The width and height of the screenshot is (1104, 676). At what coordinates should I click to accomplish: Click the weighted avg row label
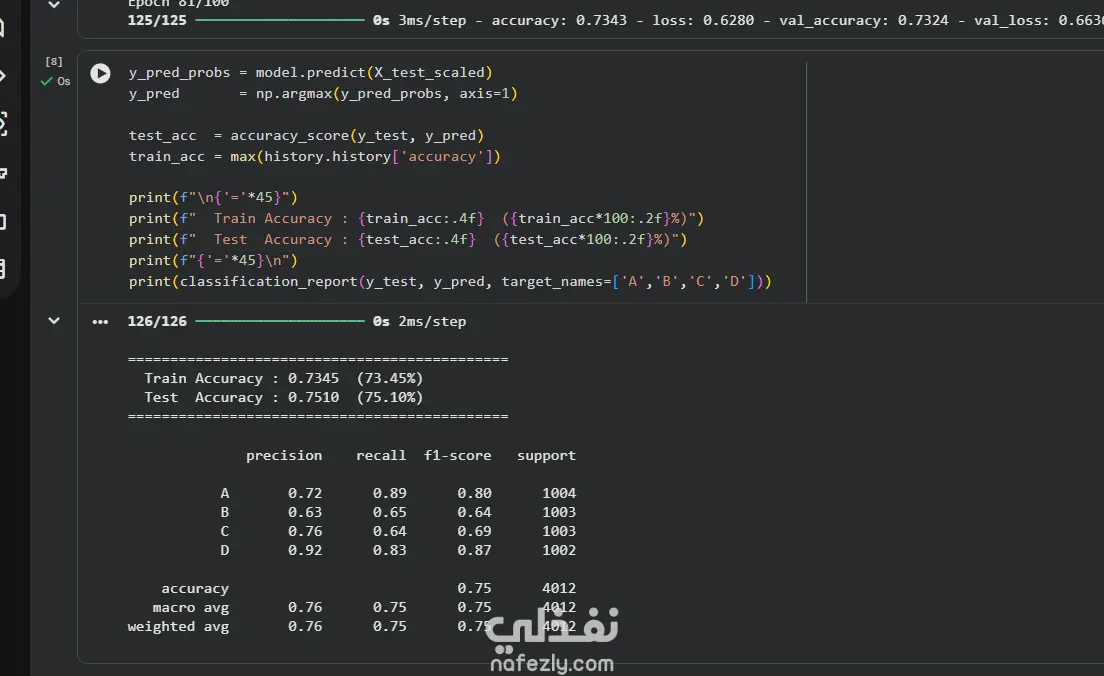[x=178, y=626]
